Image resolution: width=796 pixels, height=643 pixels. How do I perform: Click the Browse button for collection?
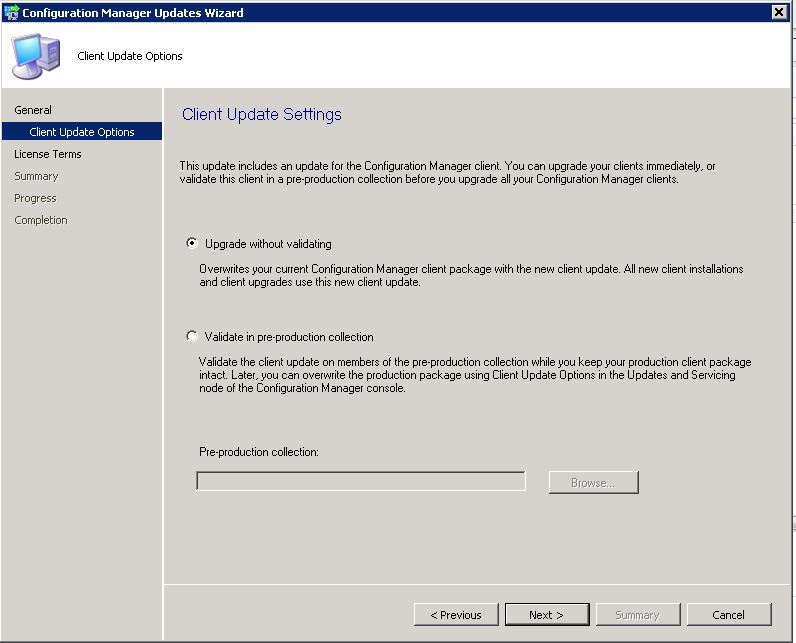tap(593, 482)
